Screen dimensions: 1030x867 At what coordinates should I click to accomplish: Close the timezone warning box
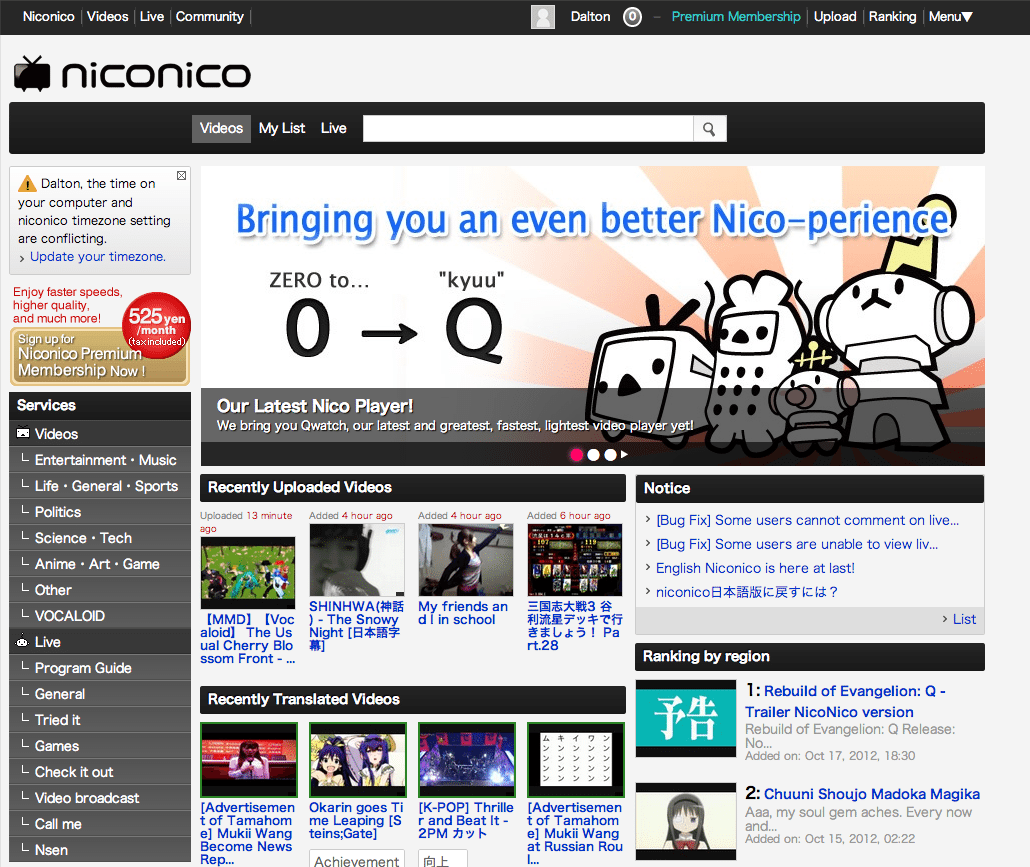(x=181, y=175)
